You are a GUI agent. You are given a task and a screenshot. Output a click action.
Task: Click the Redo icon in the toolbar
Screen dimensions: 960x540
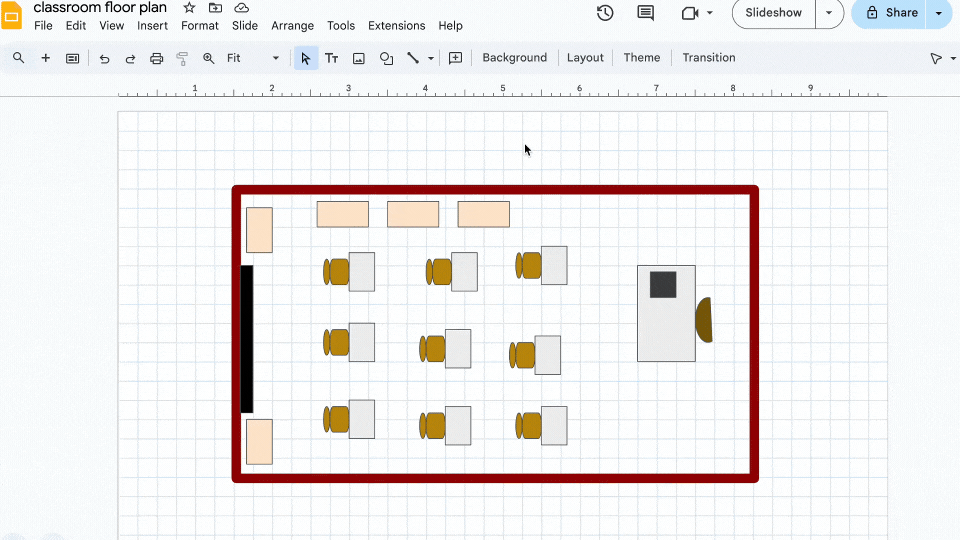(x=130, y=58)
